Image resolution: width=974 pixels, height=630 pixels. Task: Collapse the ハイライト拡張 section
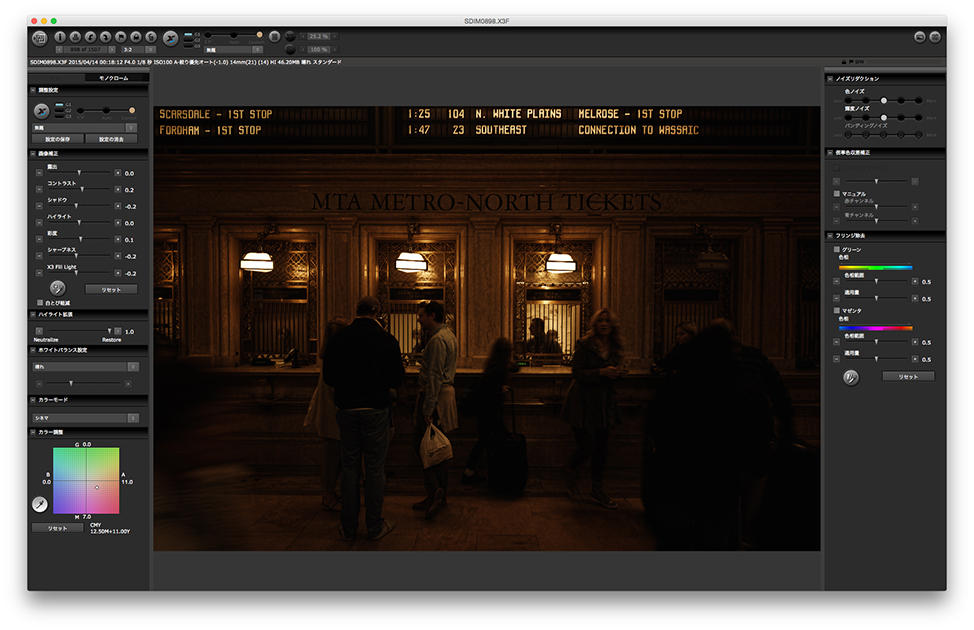click(x=33, y=314)
